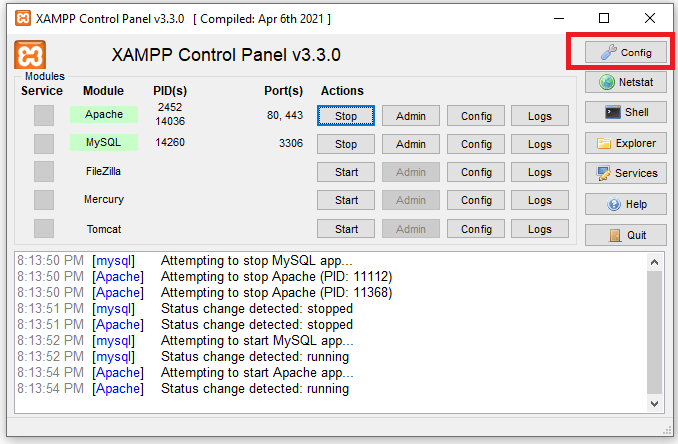Click the FileZilla module name
The height and width of the screenshot is (444, 678).
pos(103,171)
